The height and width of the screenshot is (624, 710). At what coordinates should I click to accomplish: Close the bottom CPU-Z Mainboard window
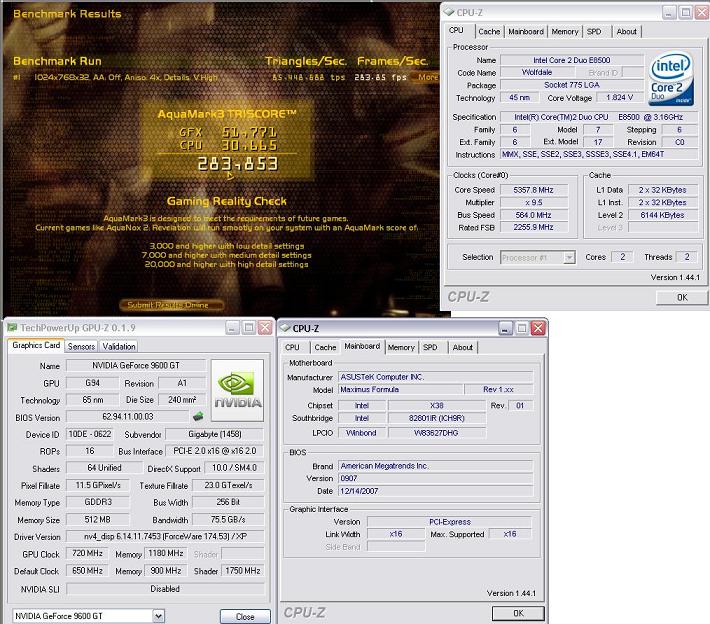tap(538, 328)
